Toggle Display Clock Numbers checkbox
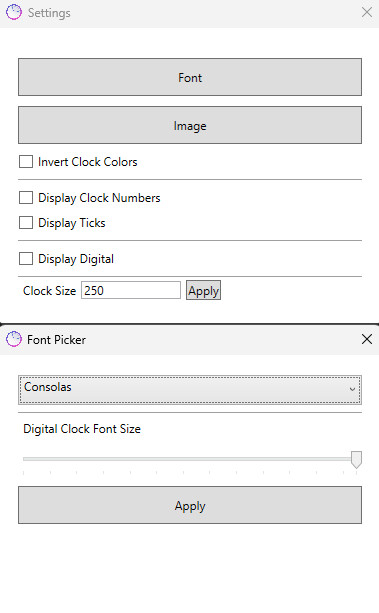Viewport: 379px width, 613px height. pyautogui.click(x=26, y=197)
